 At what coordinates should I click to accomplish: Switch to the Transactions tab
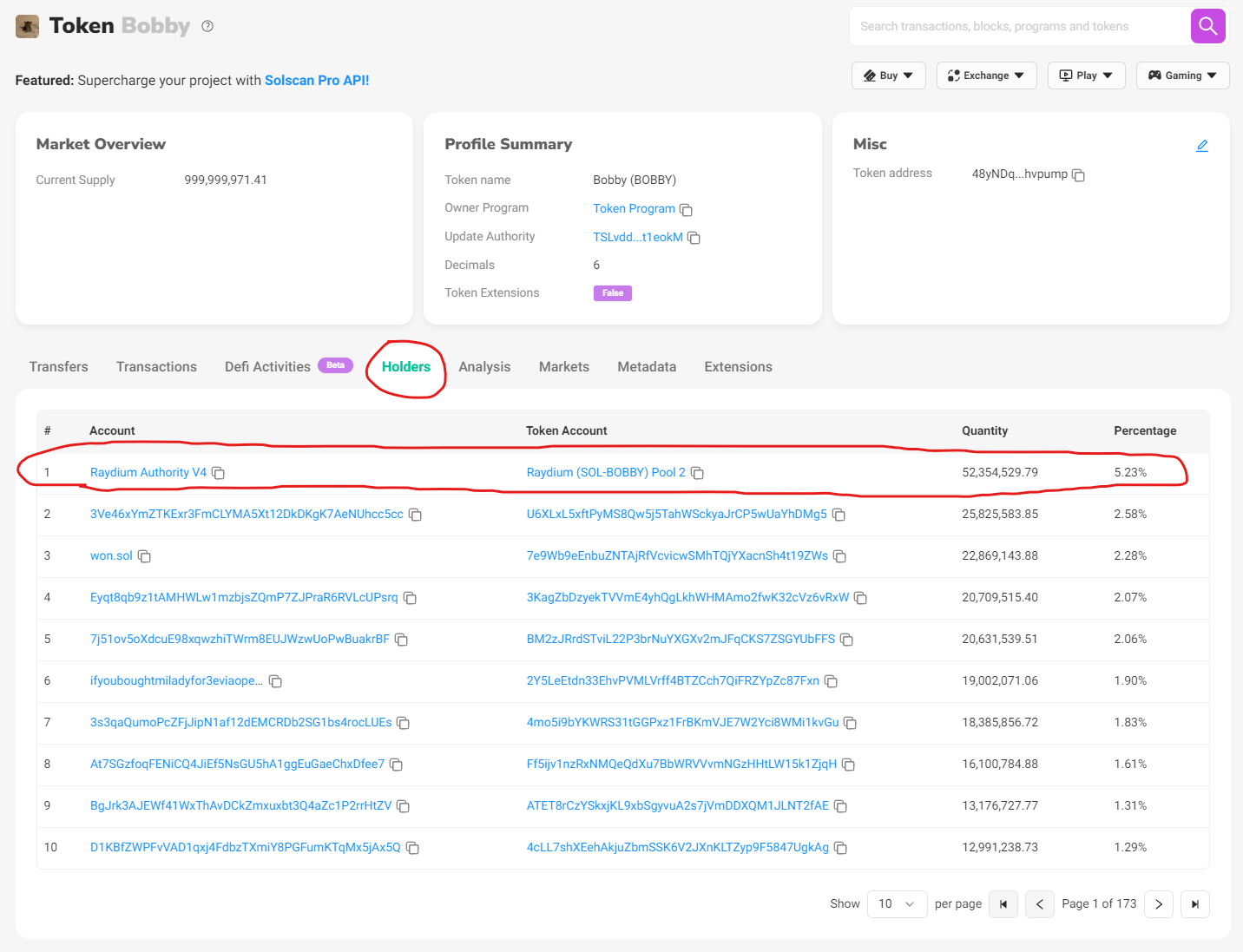click(x=156, y=367)
